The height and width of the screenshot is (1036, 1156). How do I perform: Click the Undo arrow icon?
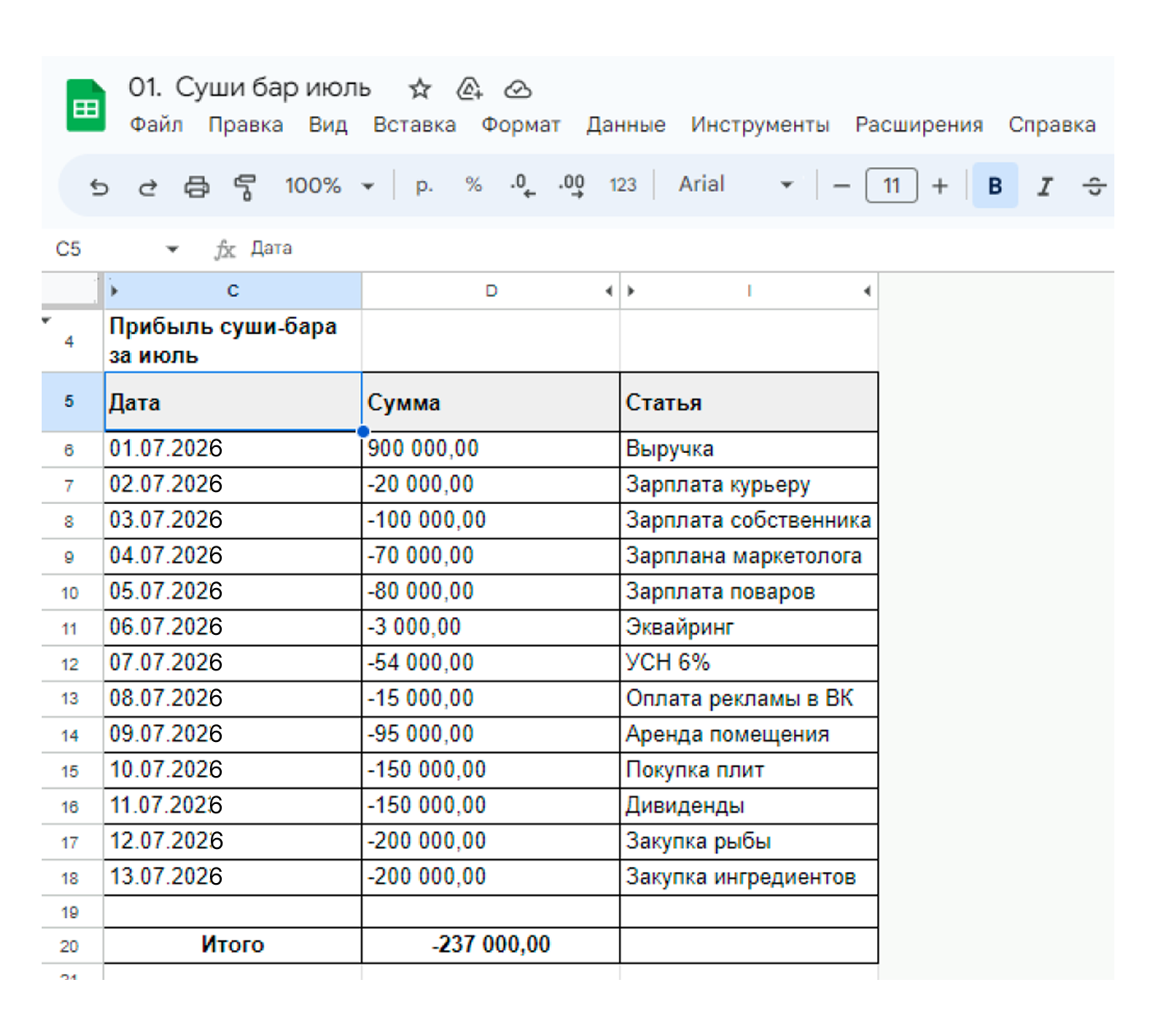99,186
